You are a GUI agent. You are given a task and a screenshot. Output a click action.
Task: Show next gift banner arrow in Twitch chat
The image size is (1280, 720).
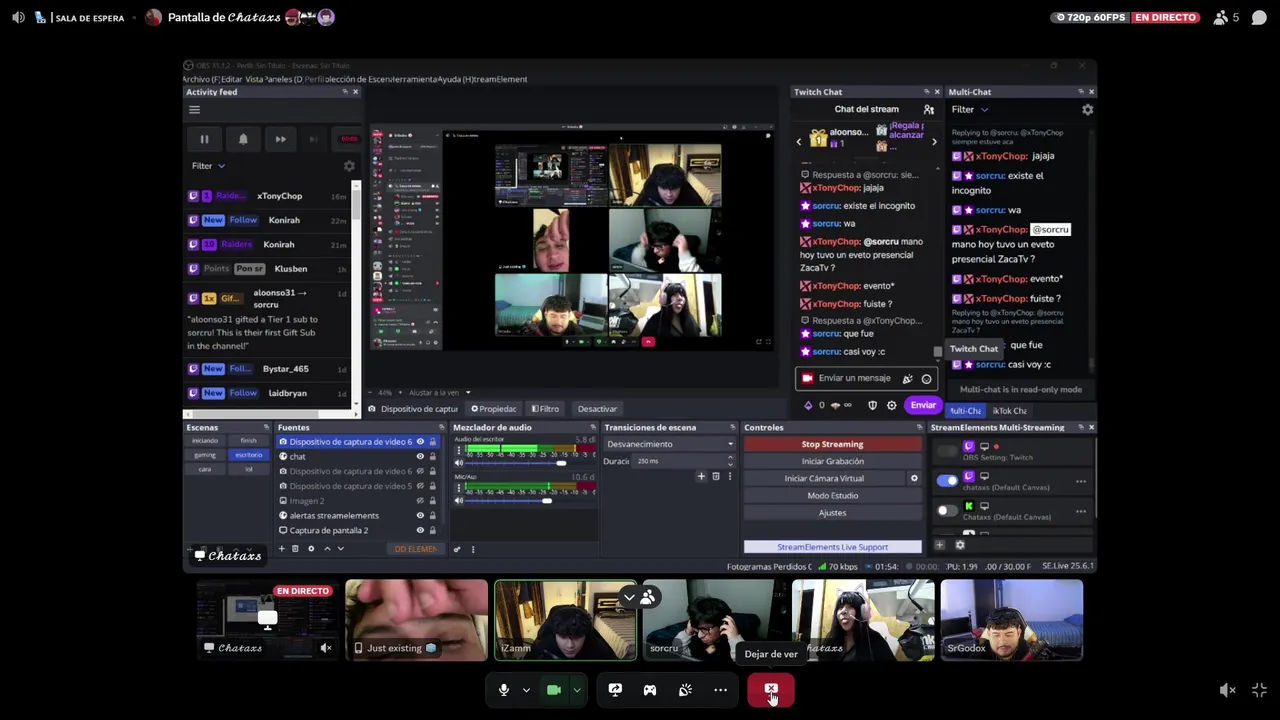pyautogui.click(x=934, y=142)
